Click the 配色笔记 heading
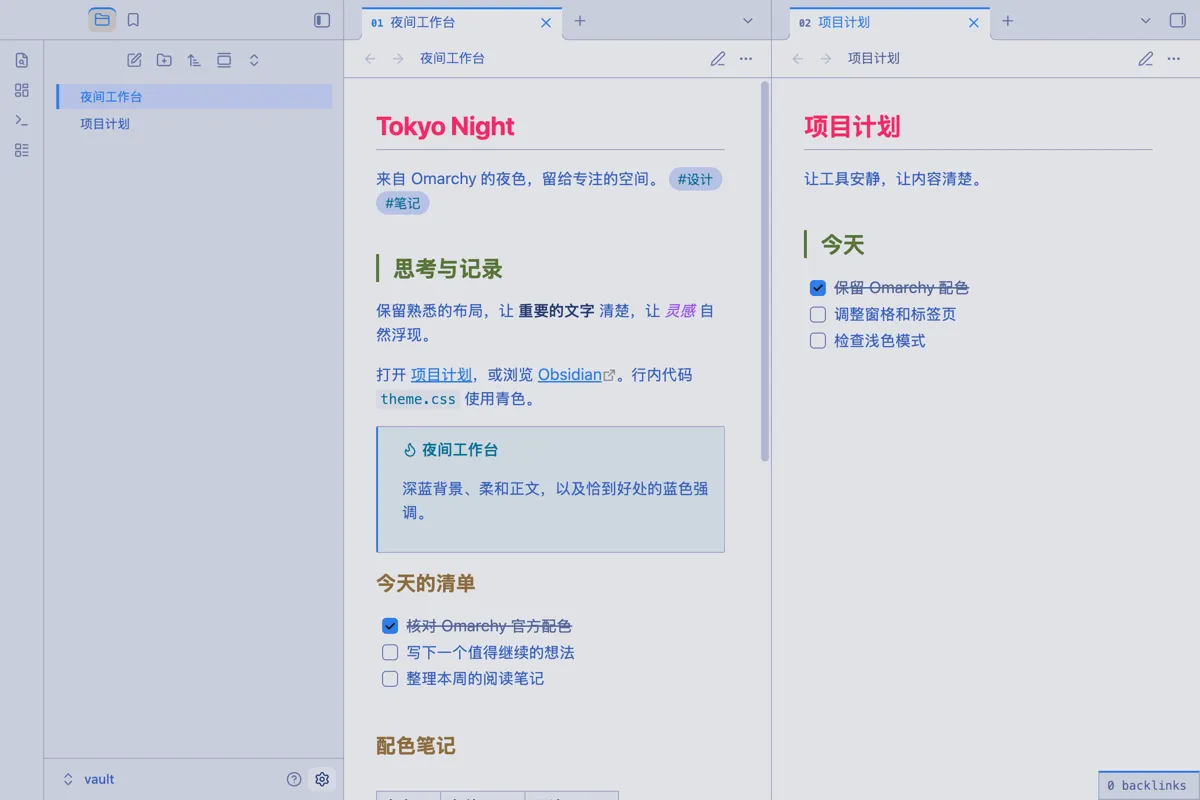 416,746
